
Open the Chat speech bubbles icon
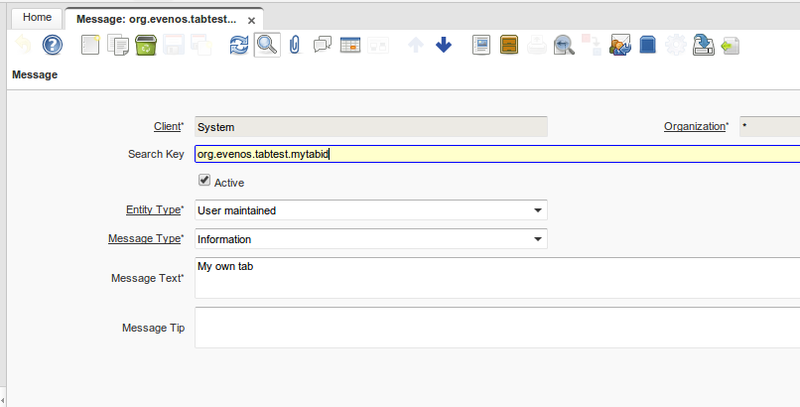point(322,45)
